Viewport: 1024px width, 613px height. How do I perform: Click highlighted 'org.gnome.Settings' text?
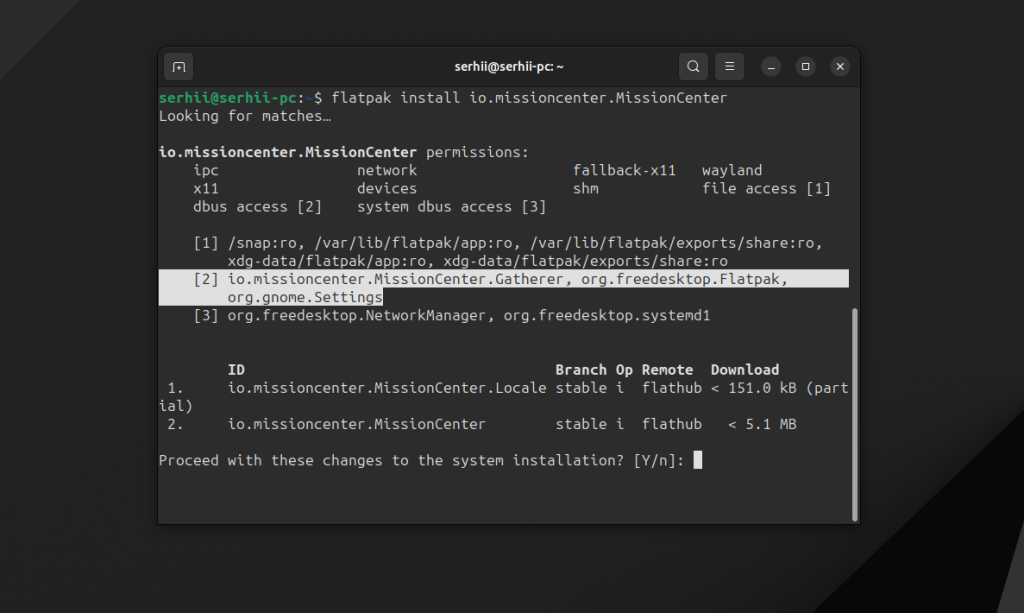[x=305, y=298]
